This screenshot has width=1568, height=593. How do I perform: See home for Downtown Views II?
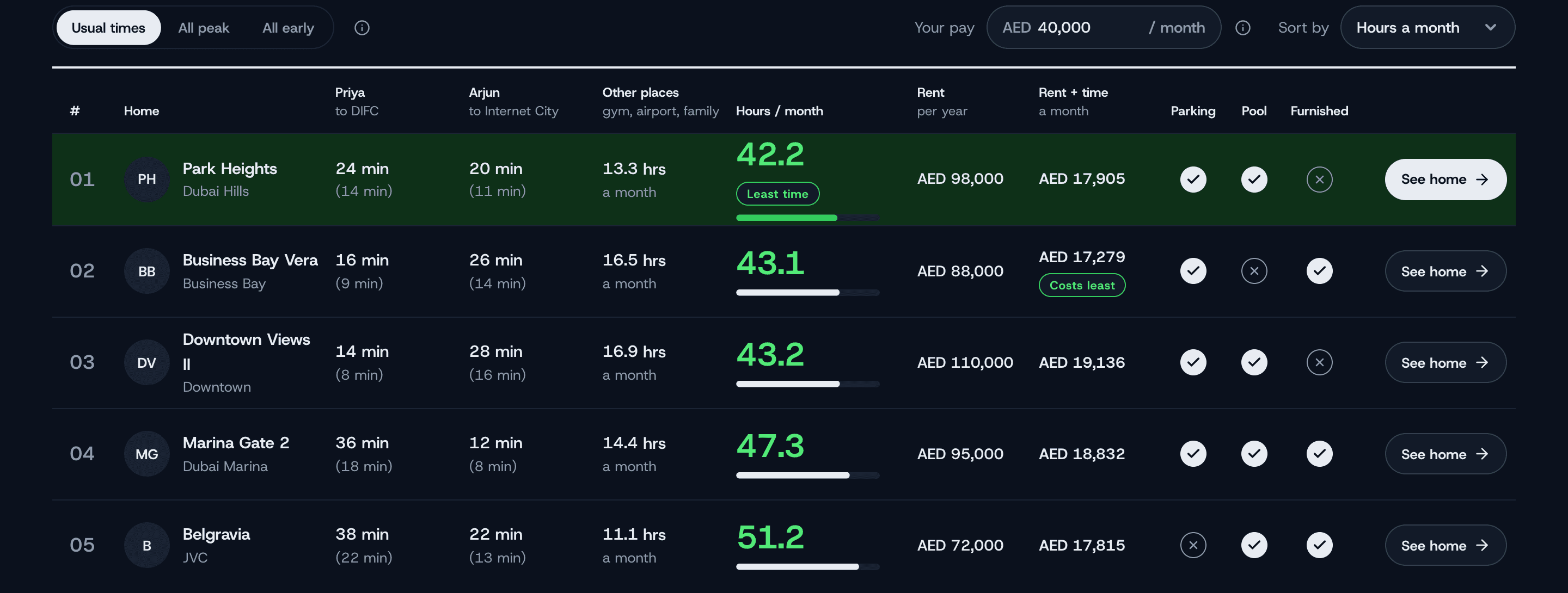tap(1445, 362)
